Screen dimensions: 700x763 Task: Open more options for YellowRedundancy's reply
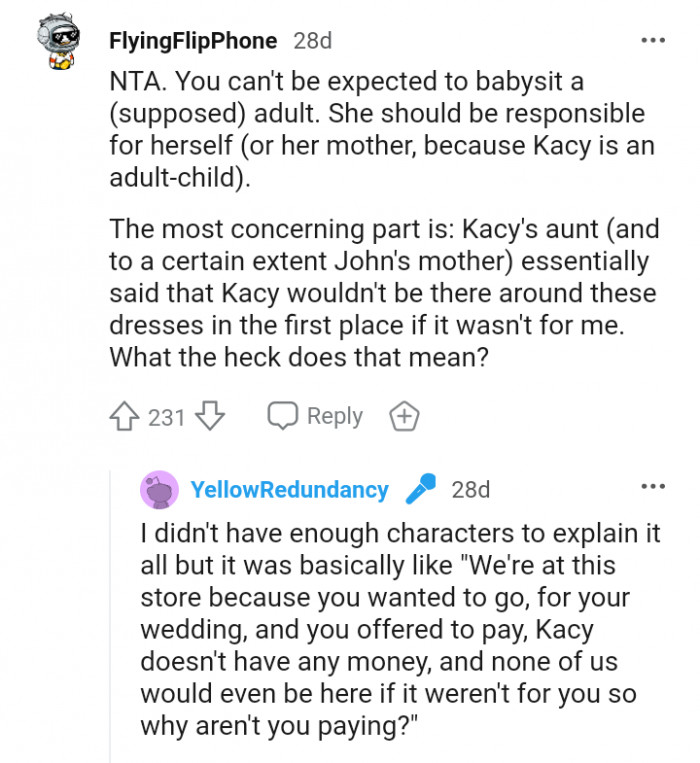tap(652, 487)
